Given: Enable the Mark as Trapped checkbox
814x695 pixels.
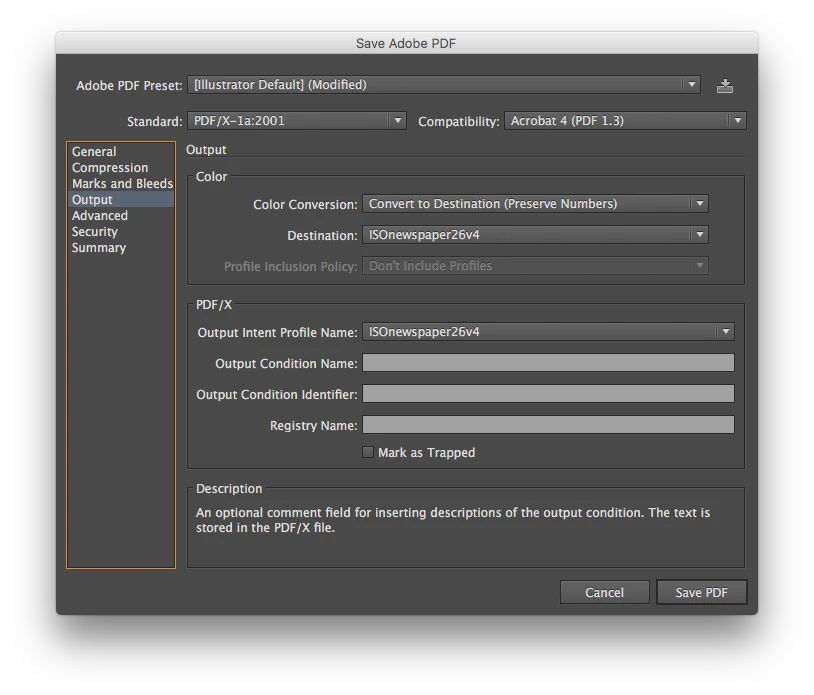Looking at the screenshot, I should point(368,452).
